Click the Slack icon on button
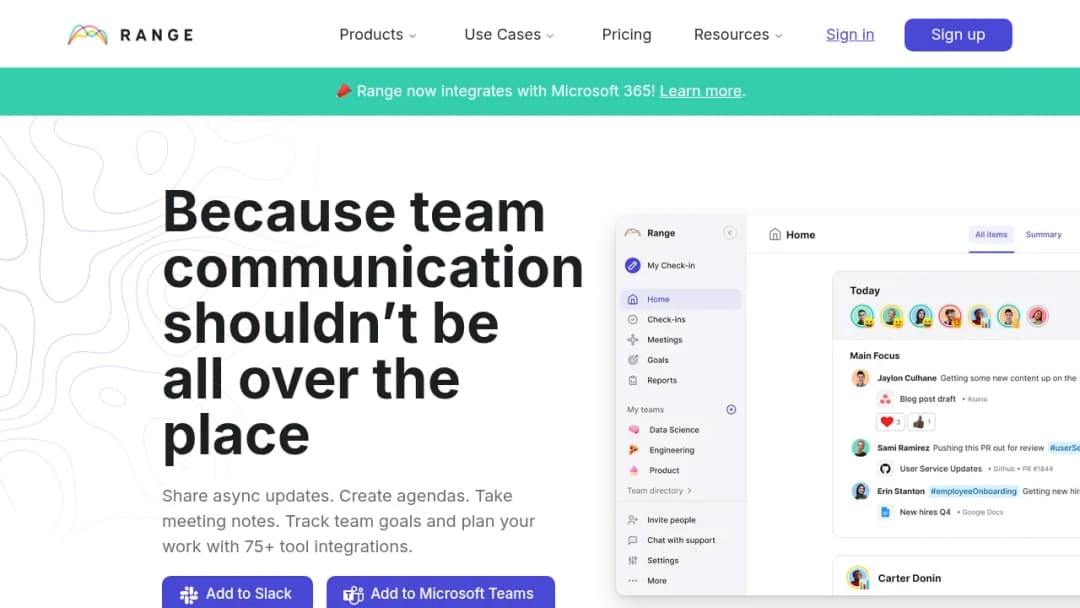Screen dimensions: 1080x608 click(x=189, y=594)
